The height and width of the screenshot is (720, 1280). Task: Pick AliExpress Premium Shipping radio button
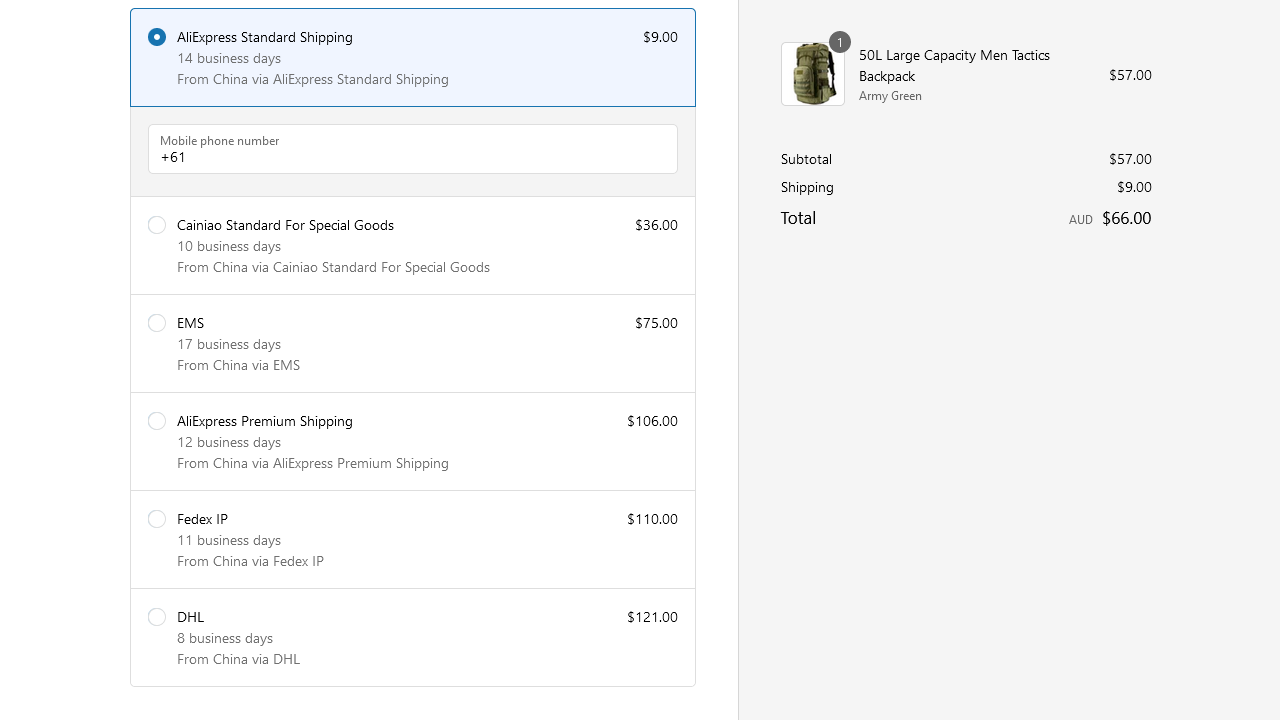[x=157, y=421]
